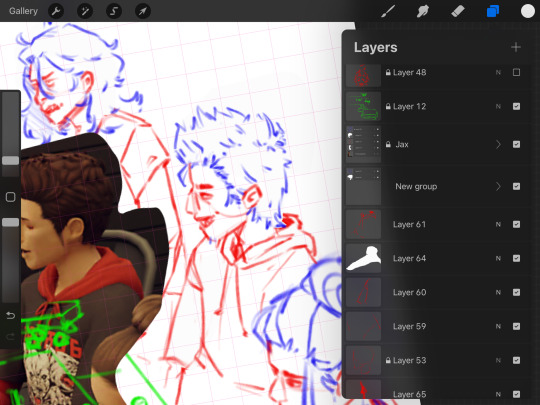Hide Layer 60 using its checkbox
Viewport: 540px width, 405px height.
(x=516, y=292)
